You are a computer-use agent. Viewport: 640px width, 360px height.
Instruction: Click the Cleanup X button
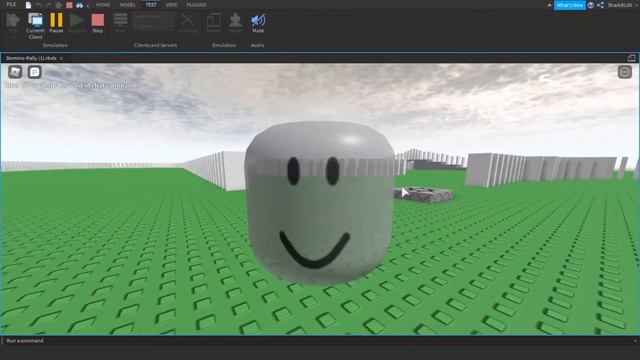[188, 22]
